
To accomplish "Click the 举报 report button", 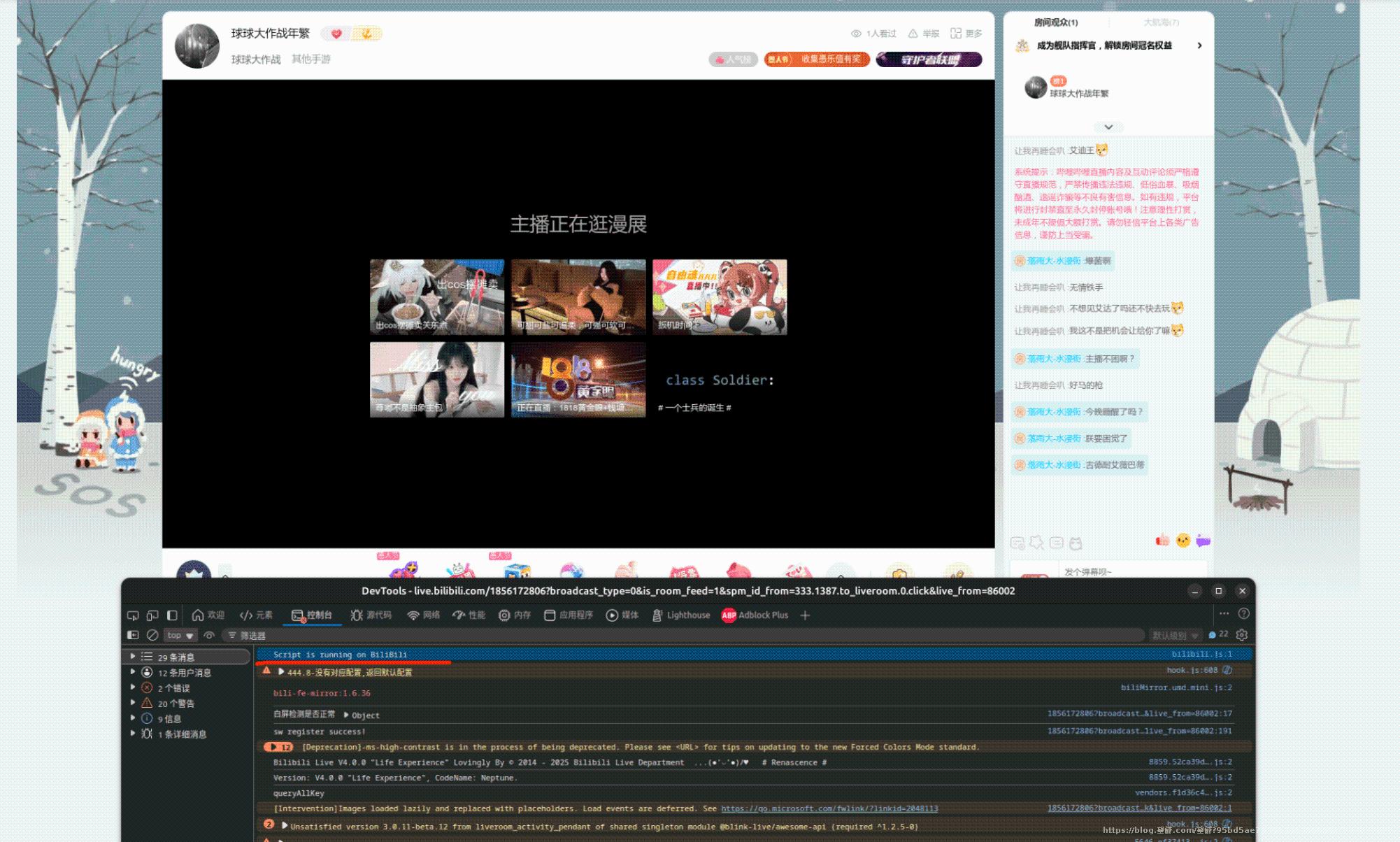I will point(924,34).
